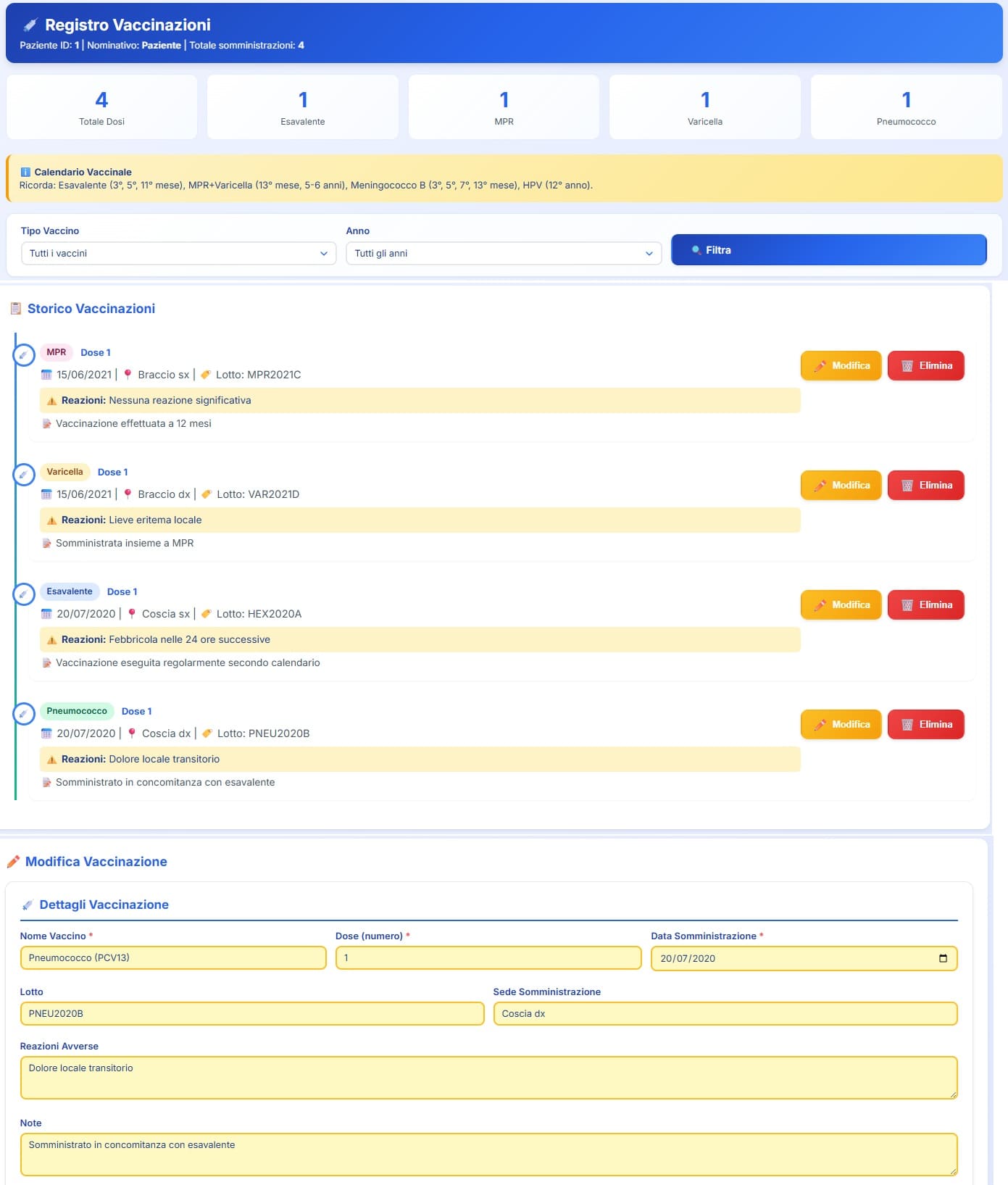Click the syringe timeline marker beside MPR entry

point(24,355)
